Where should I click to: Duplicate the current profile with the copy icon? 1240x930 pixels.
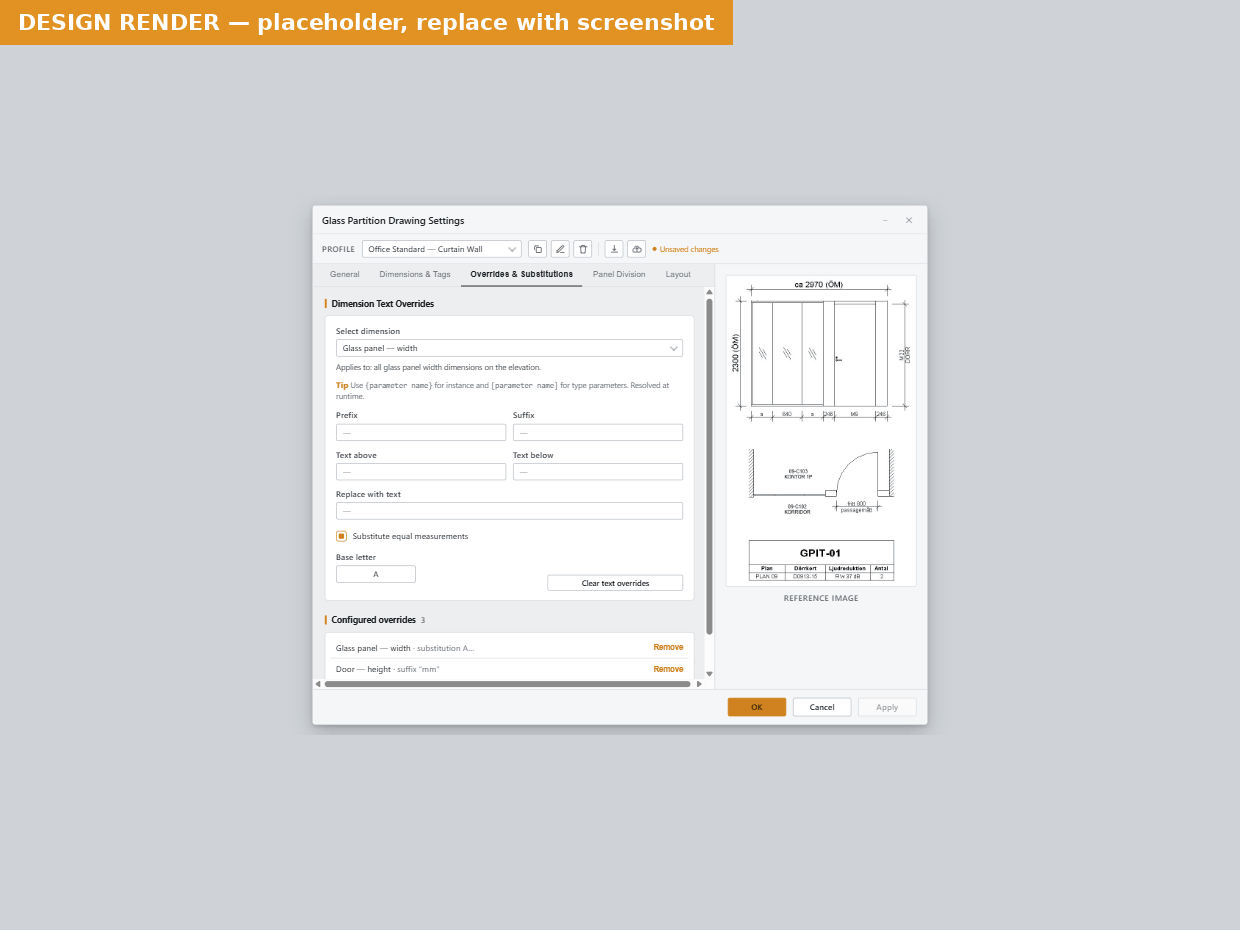pyautogui.click(x=538, y=249)
